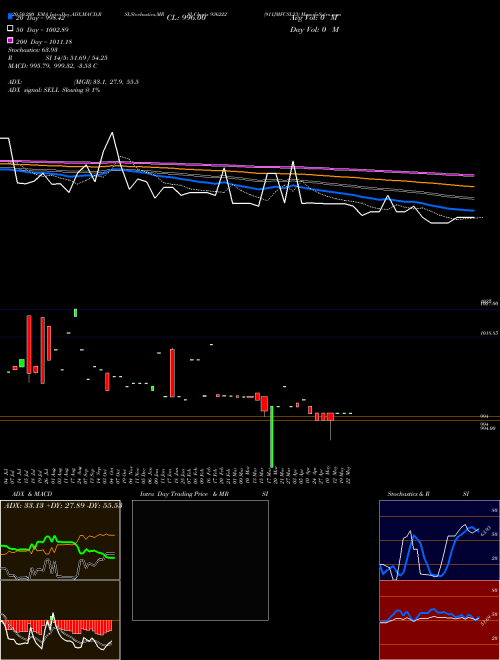The width and height of the screenshot is (500, 660).
Task: Click the '(MGR) 33.1, 27.9, 55.5' ADX values
Action: click(x=106, y=82)
